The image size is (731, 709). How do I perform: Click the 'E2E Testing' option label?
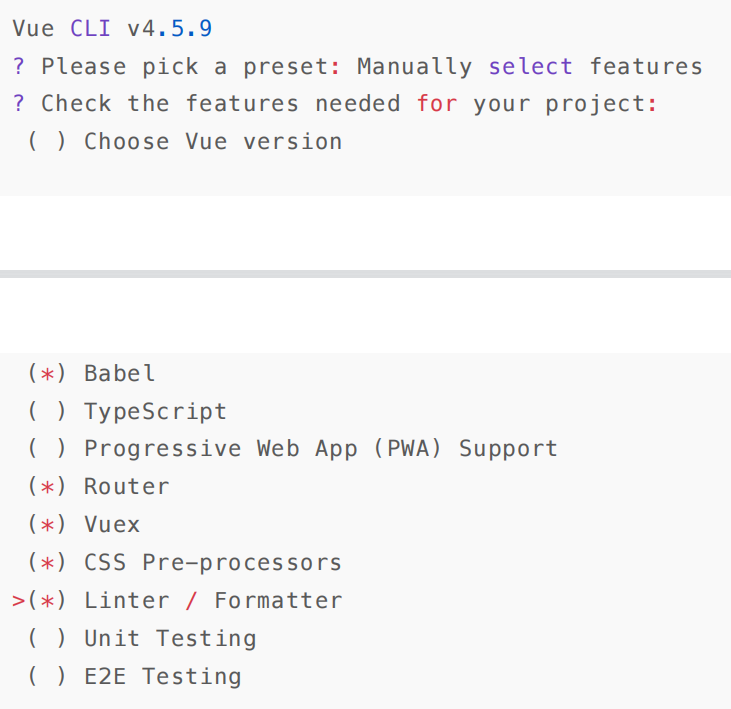162,677
